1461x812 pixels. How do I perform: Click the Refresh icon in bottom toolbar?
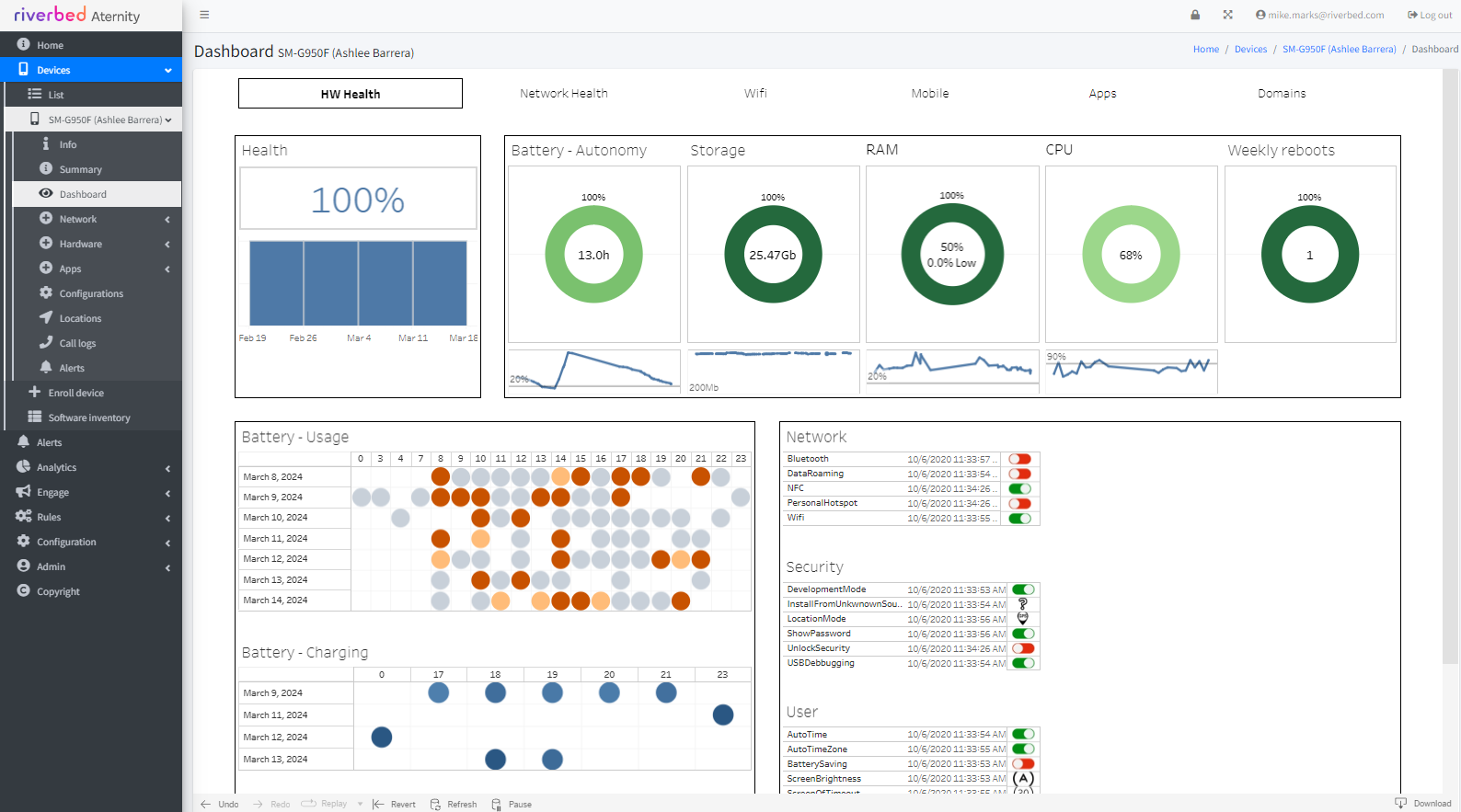point(436,804)
